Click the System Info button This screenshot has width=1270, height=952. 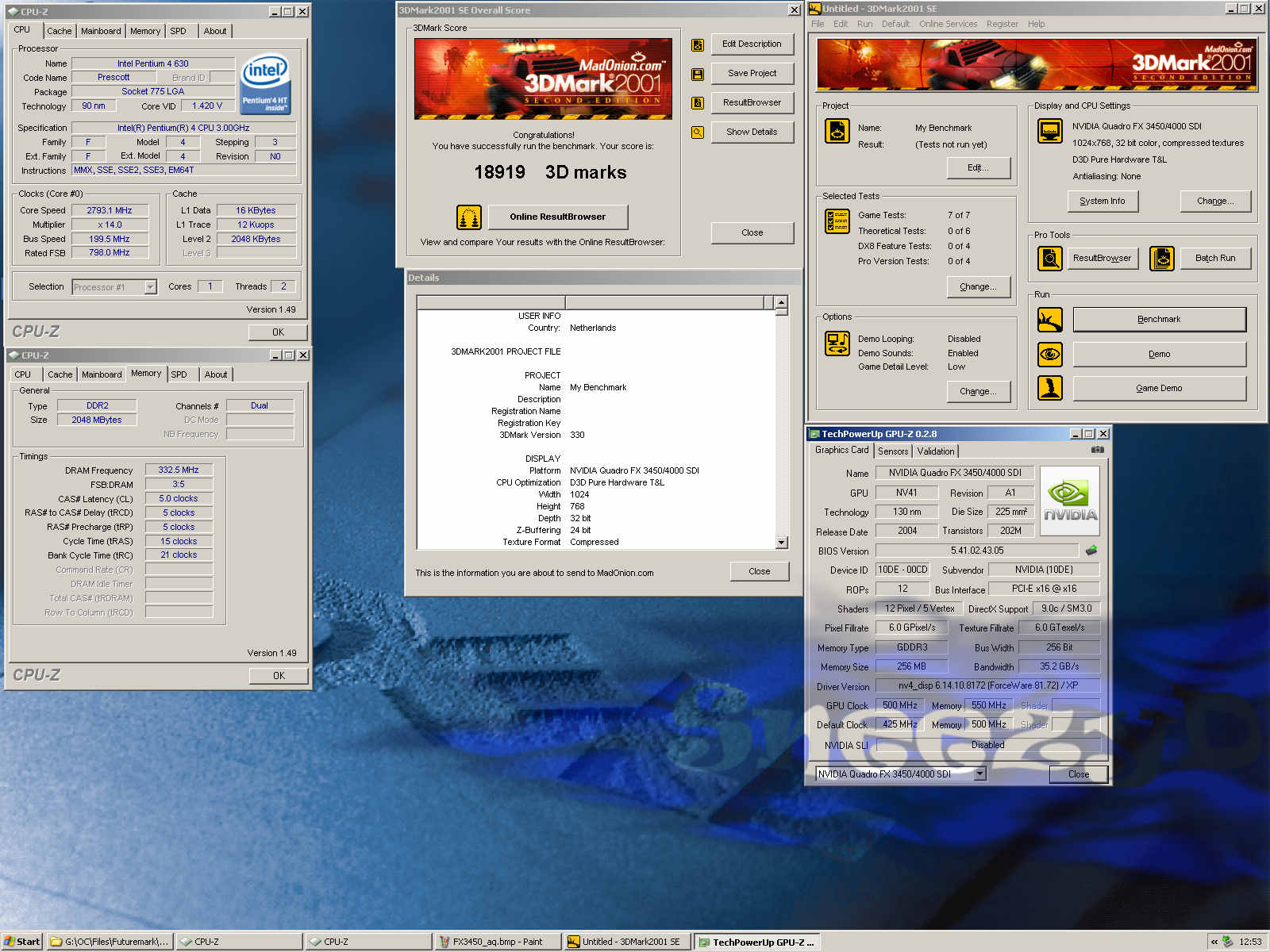pyautogui.click(x=1102, y=202)
